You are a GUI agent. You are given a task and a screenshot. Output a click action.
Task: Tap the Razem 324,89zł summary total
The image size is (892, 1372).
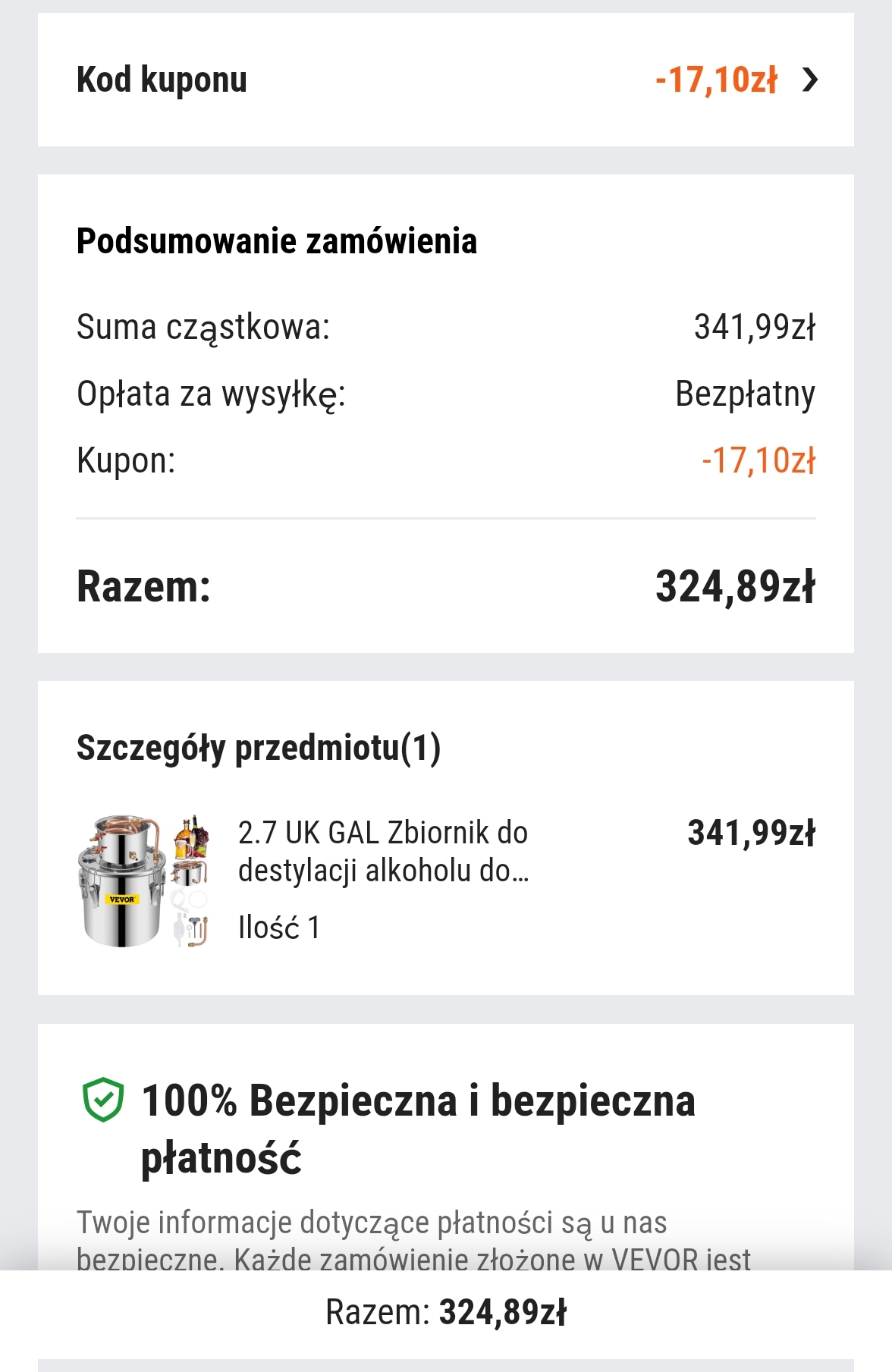click(734, 587)
